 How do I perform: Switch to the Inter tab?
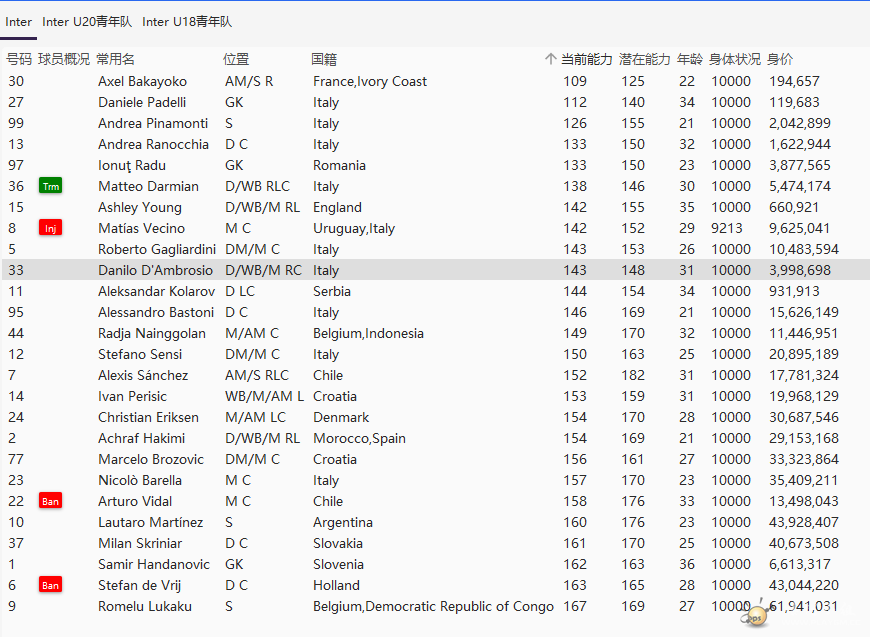point(18,22)
